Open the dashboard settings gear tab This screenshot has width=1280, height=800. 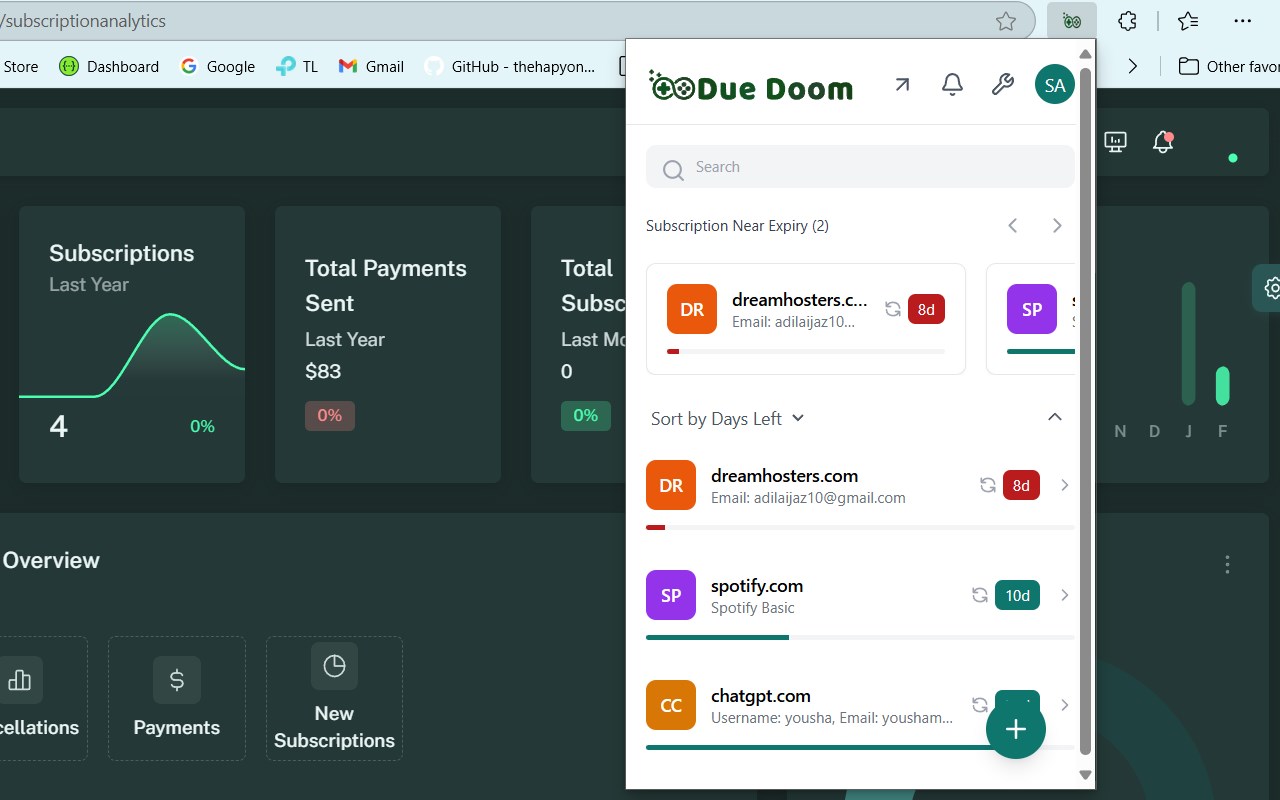click(x=1269, y=288)
